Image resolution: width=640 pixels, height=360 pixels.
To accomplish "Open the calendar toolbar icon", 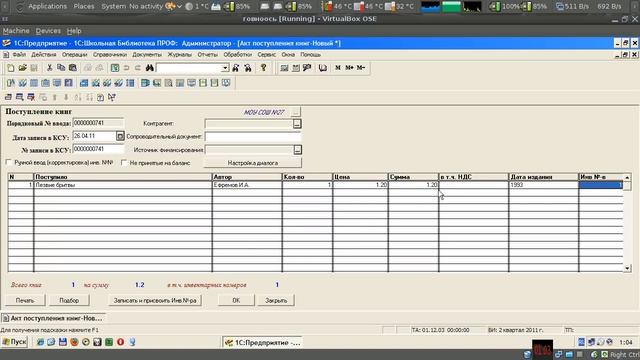I will 296,68.
